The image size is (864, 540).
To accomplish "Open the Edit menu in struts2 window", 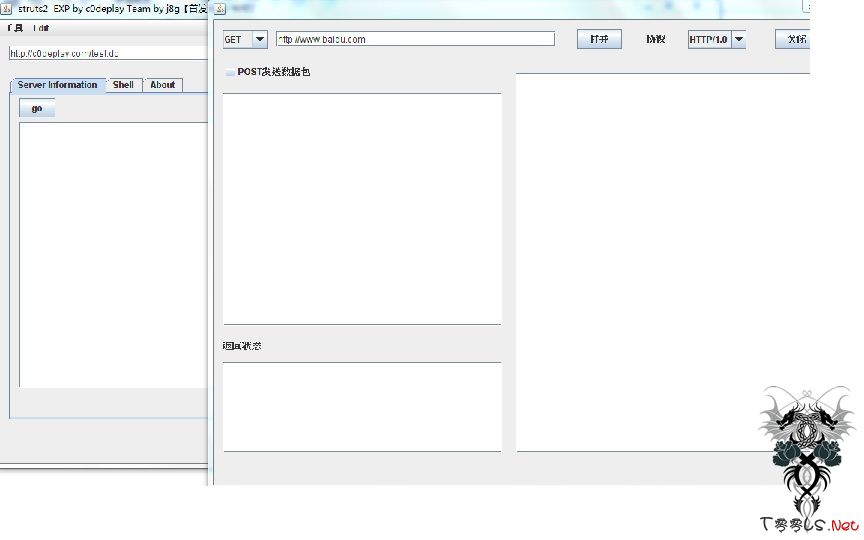I will [x=41, y=28].
